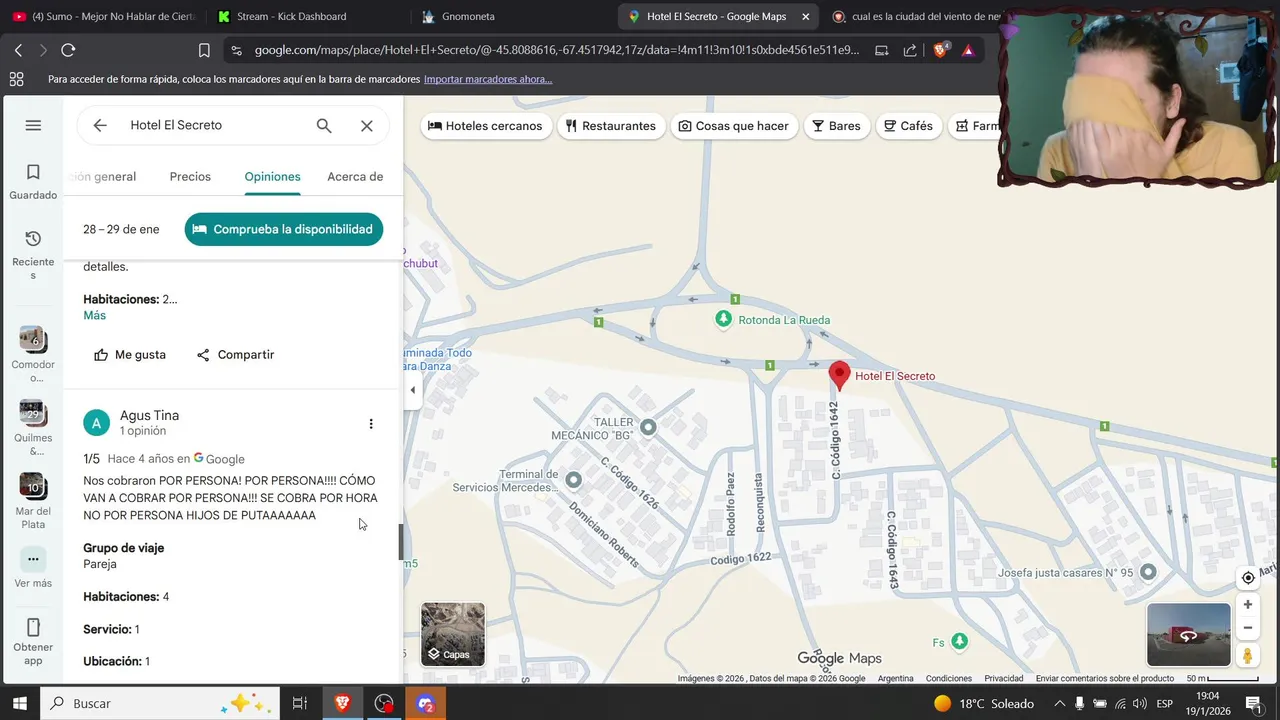Switch to the general overview tab
The height and width of the screenshot is (720, 1280).
click(x=103, y=177)
